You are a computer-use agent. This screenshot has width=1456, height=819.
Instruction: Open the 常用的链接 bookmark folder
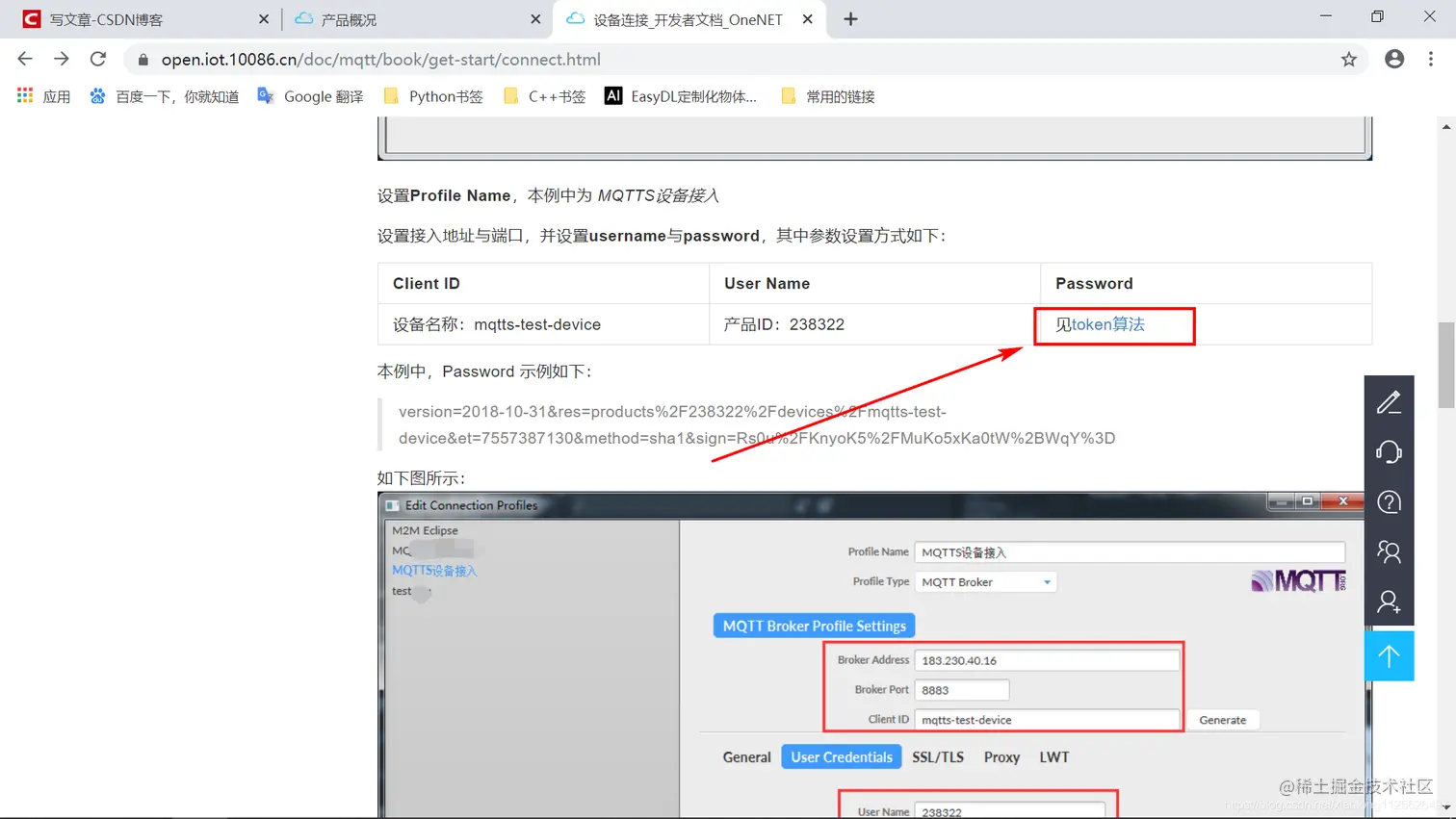(x=828, y=96)
